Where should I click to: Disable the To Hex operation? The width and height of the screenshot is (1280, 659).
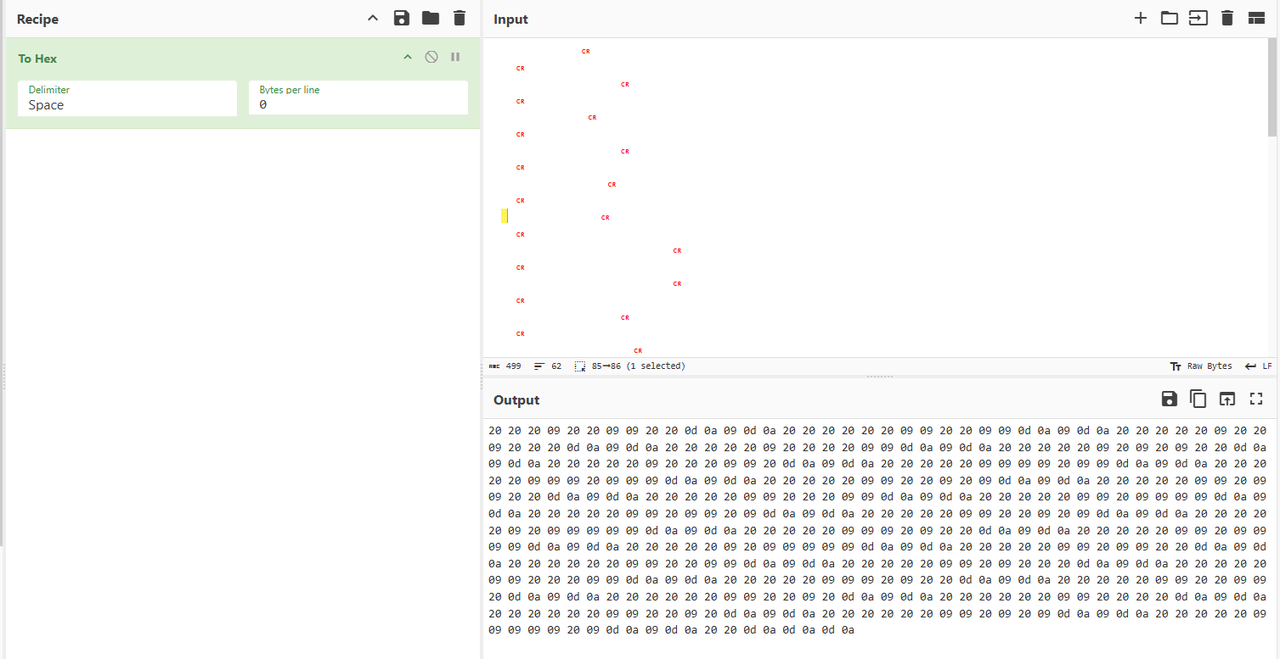point(431,57)
